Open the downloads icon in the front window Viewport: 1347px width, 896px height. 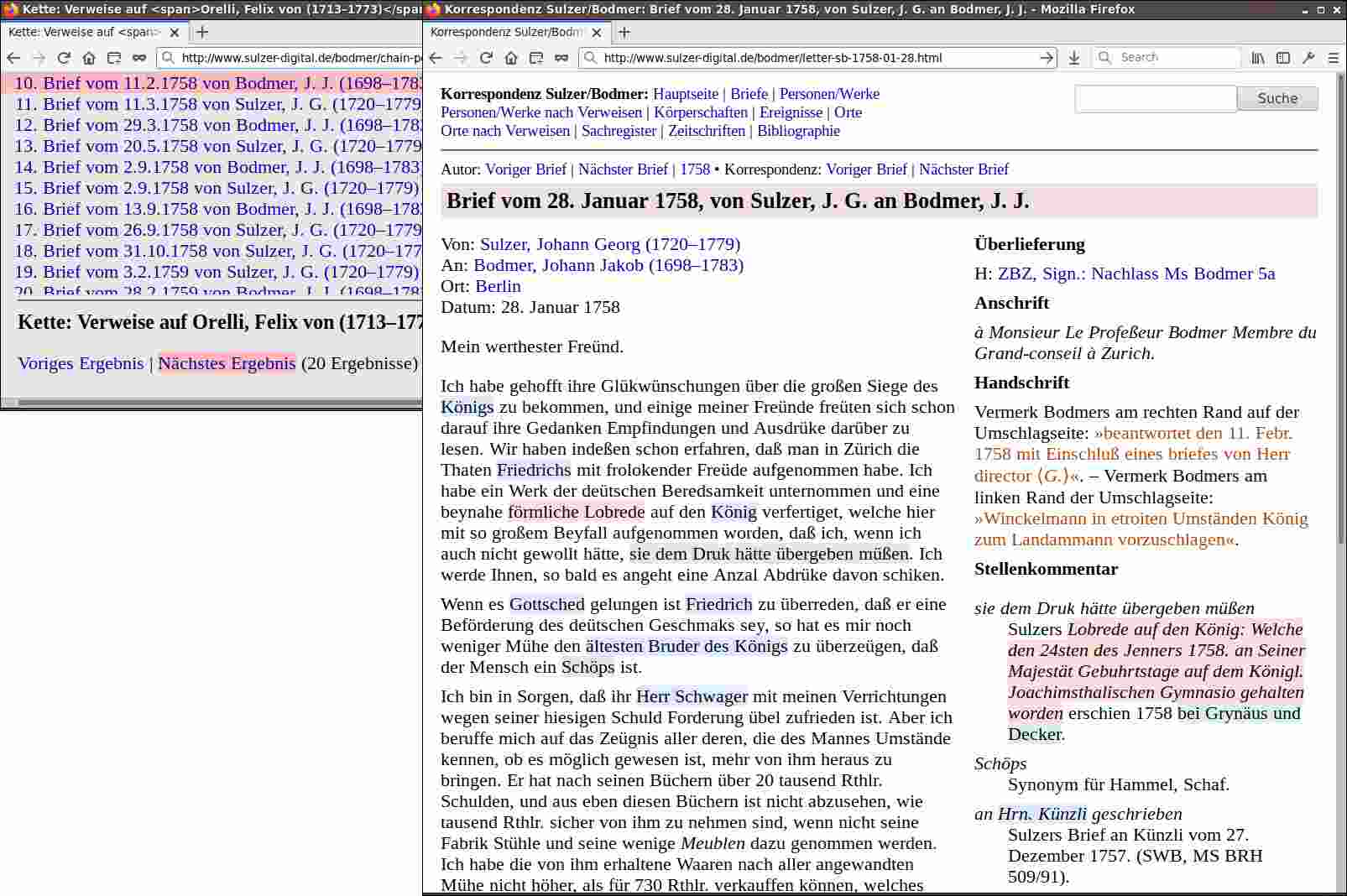click(x=1074, y=58)
